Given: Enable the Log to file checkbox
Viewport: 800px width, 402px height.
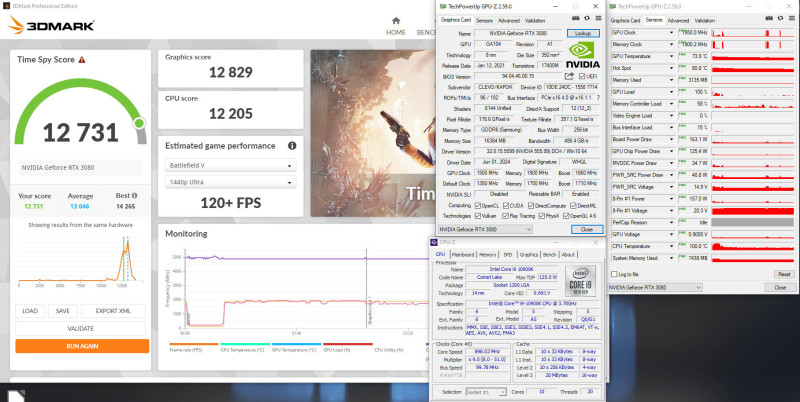Looking at the screenshot, I should (x=614, y=274).
